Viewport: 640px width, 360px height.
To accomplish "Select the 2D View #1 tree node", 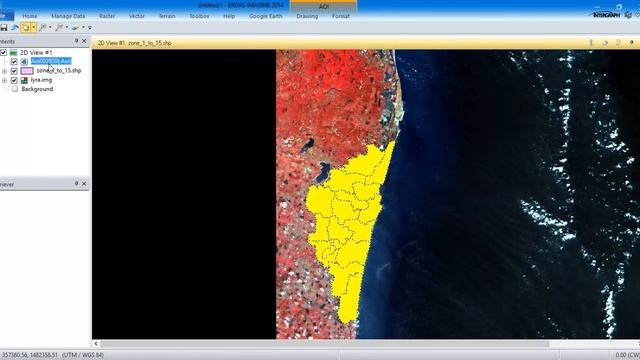I will click(x=36, y=52).
